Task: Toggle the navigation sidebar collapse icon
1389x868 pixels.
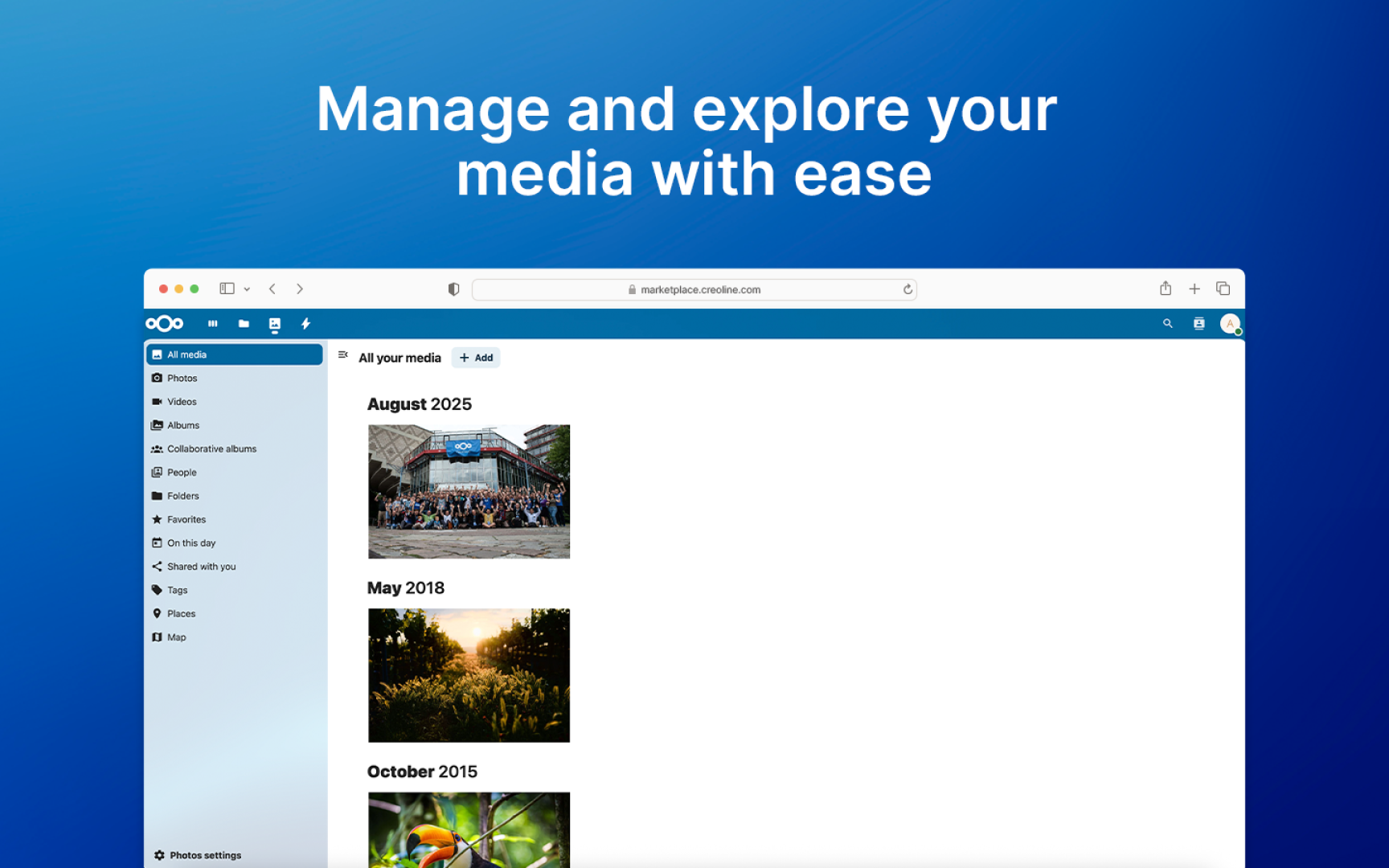Action: [343, 354]
